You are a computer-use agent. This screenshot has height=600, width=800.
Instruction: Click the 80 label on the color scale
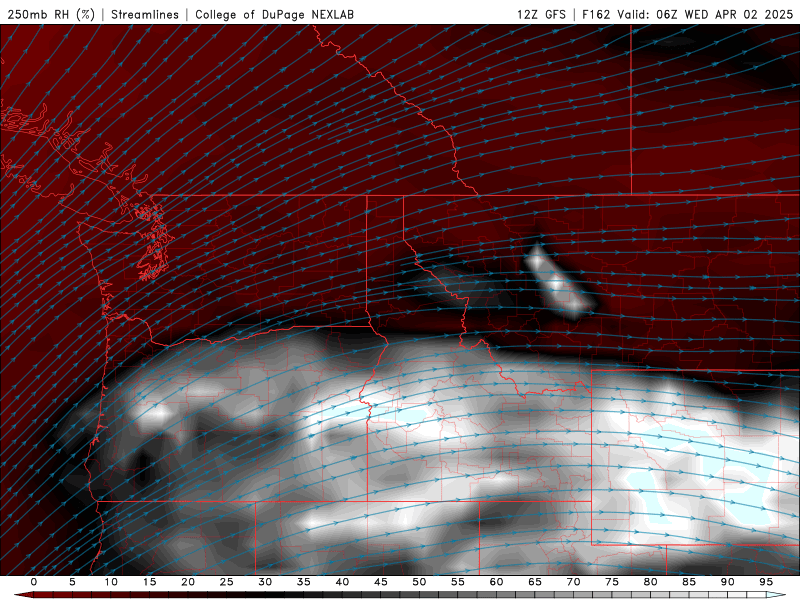click(x=651, y=582)
